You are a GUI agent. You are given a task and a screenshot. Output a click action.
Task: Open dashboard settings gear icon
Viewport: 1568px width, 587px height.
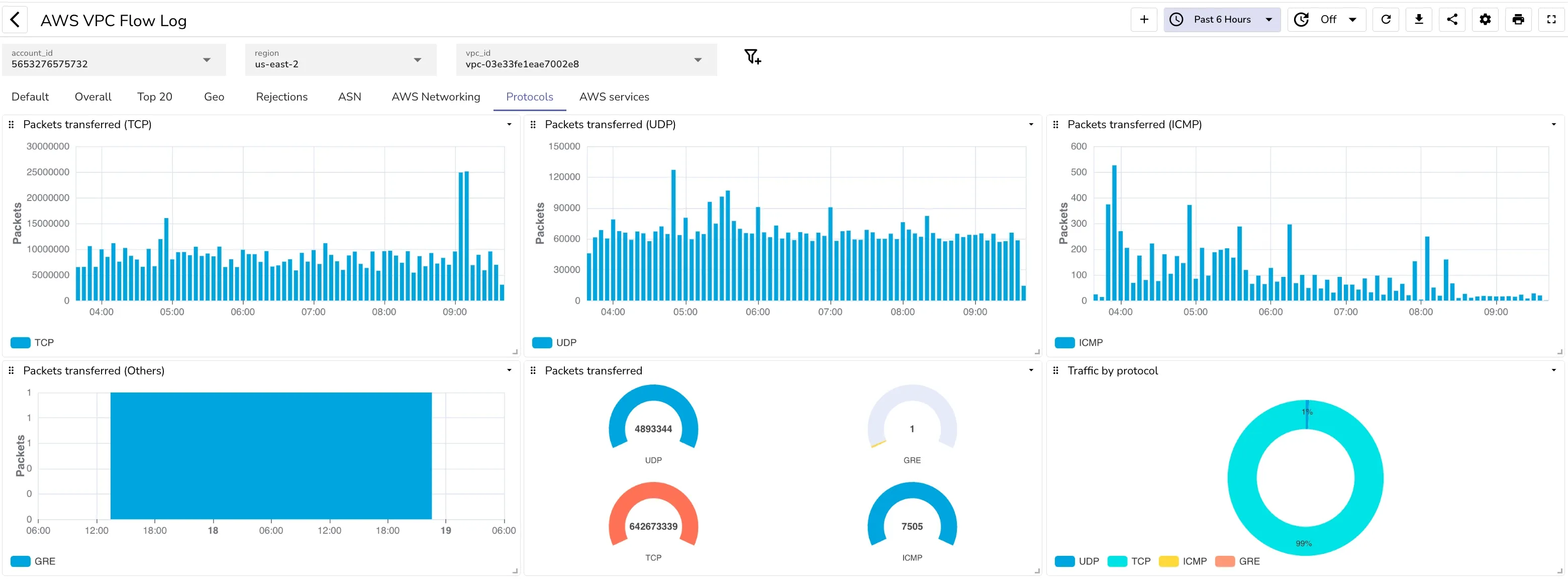[x=1485, y=20]
